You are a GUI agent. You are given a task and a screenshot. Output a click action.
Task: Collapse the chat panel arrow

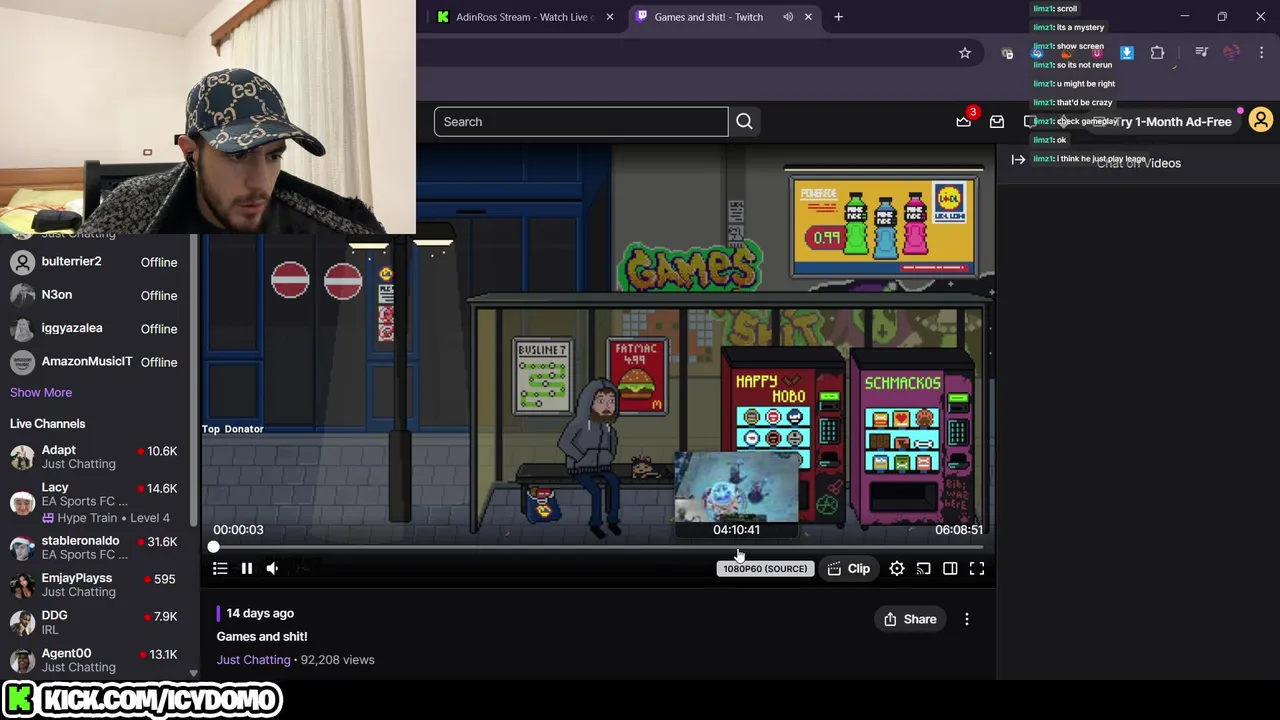pyautogui.click(x=1018, y=159)
